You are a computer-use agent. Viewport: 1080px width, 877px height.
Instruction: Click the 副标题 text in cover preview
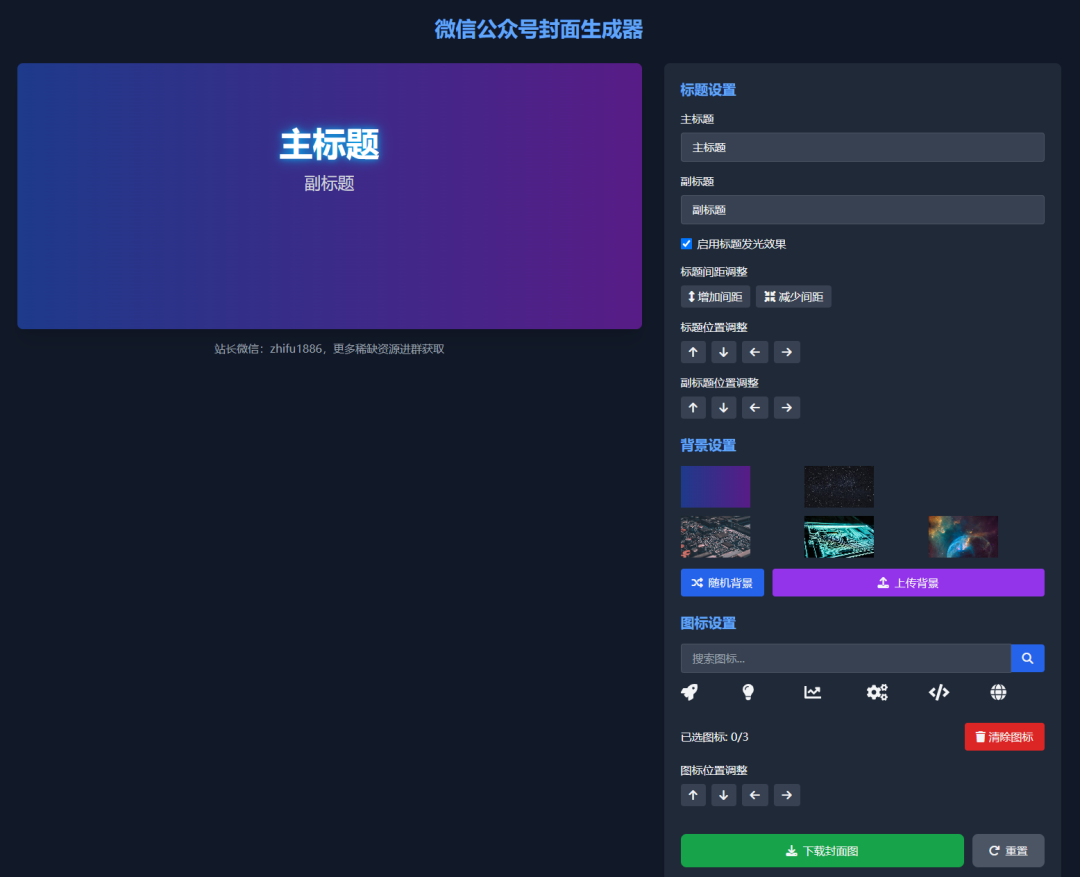click(329, 183)
